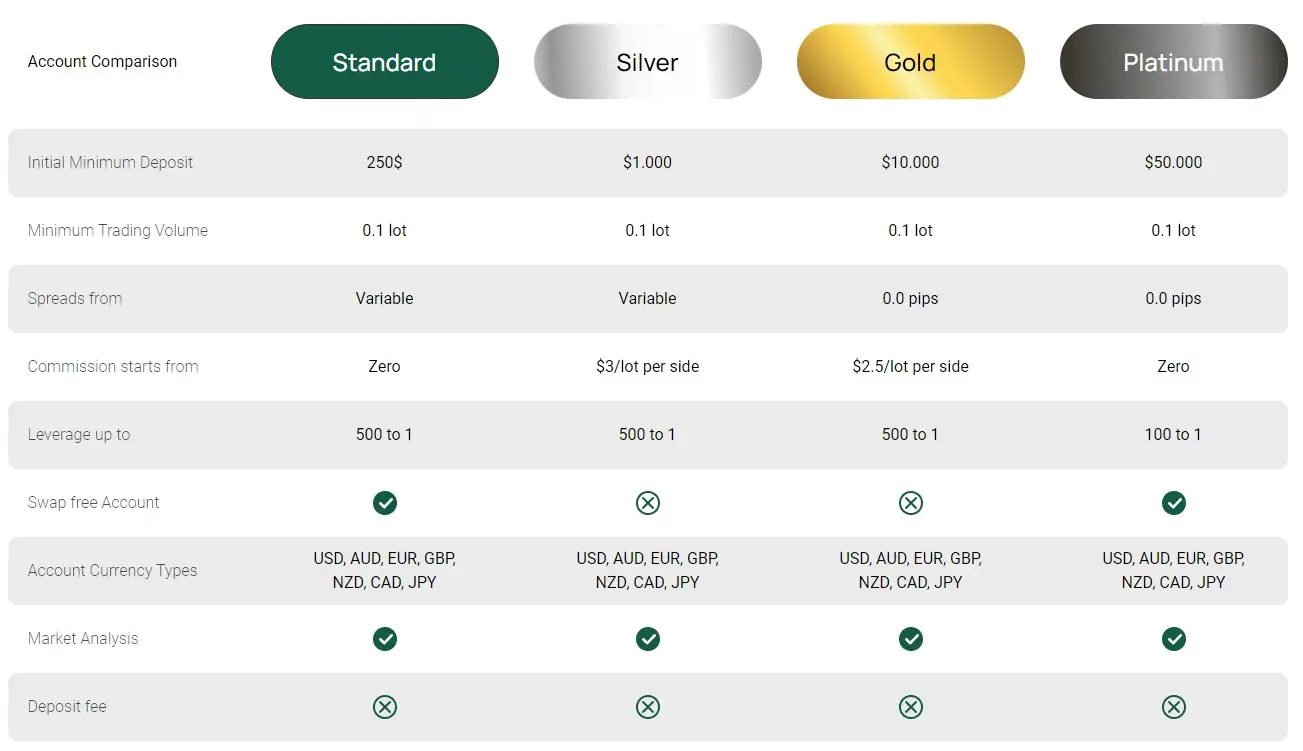Click Platinum's $50.000 minimum deposit value
Viewport: 1303px width, 751px height.
[x=1173, y=163]
